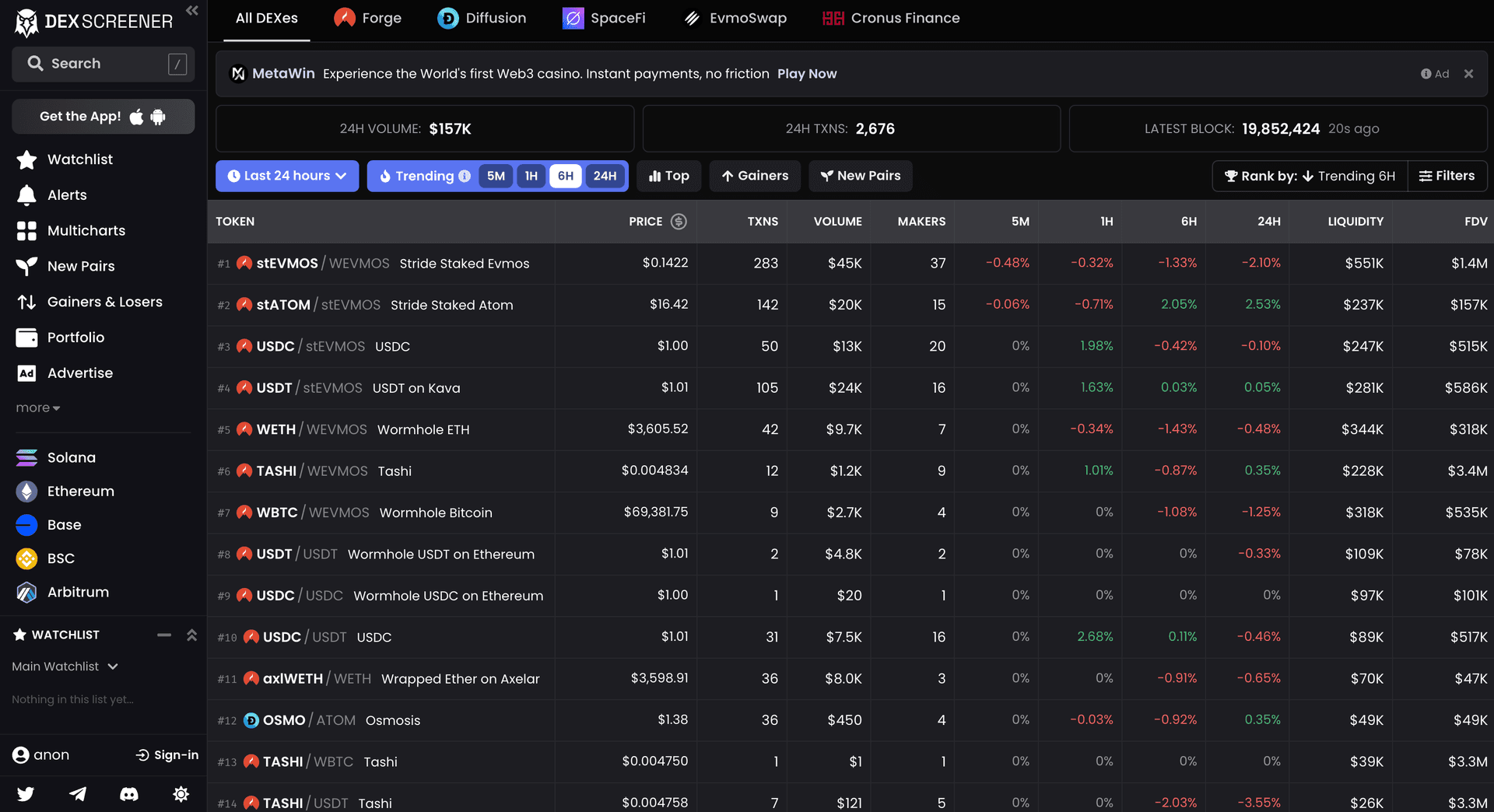Select 6H trending timeframe
This screenshot has width=1494, height=812.
pyautogui.click(x=566, y=176)
